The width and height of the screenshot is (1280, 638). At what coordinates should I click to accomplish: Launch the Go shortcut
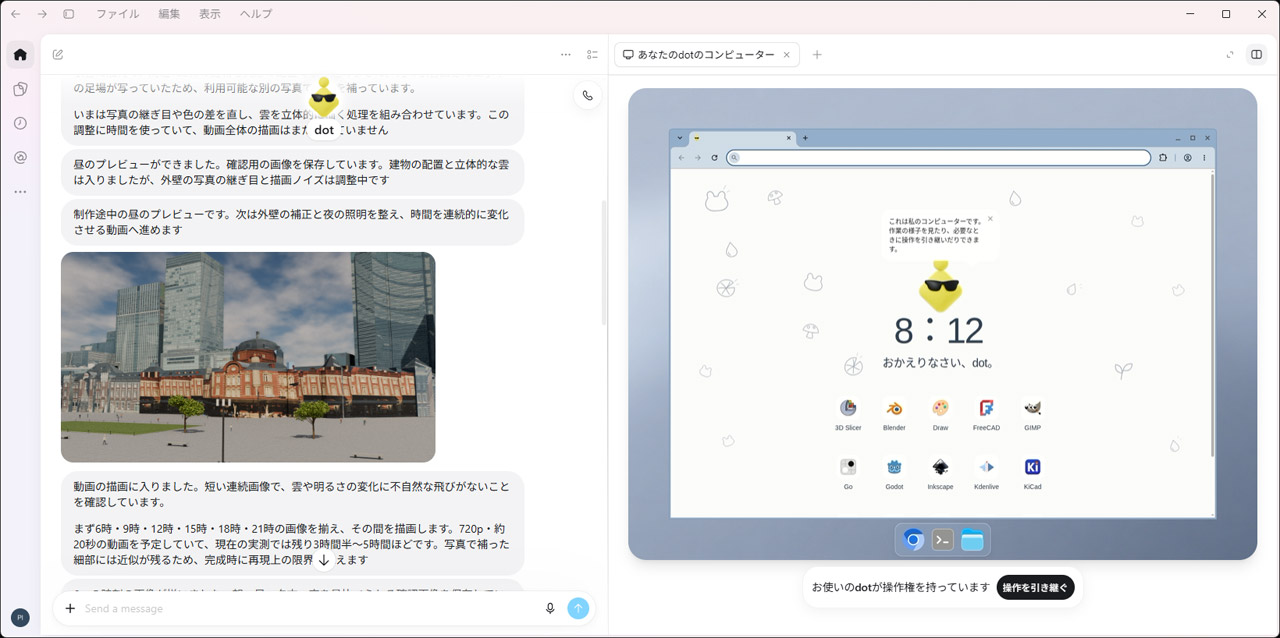click(848, 473)
